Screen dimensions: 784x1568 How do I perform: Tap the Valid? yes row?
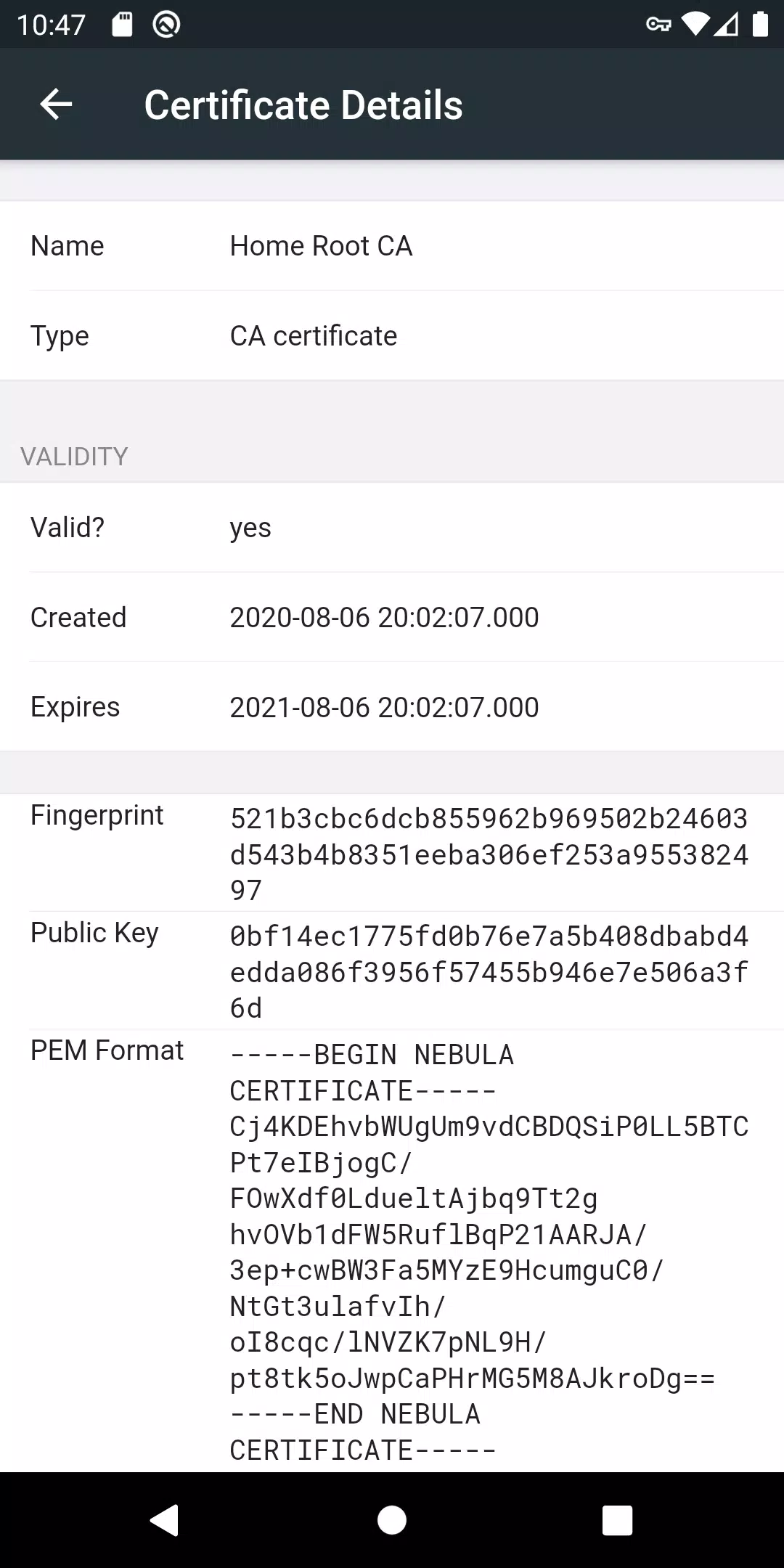click(x=392, y=528)
